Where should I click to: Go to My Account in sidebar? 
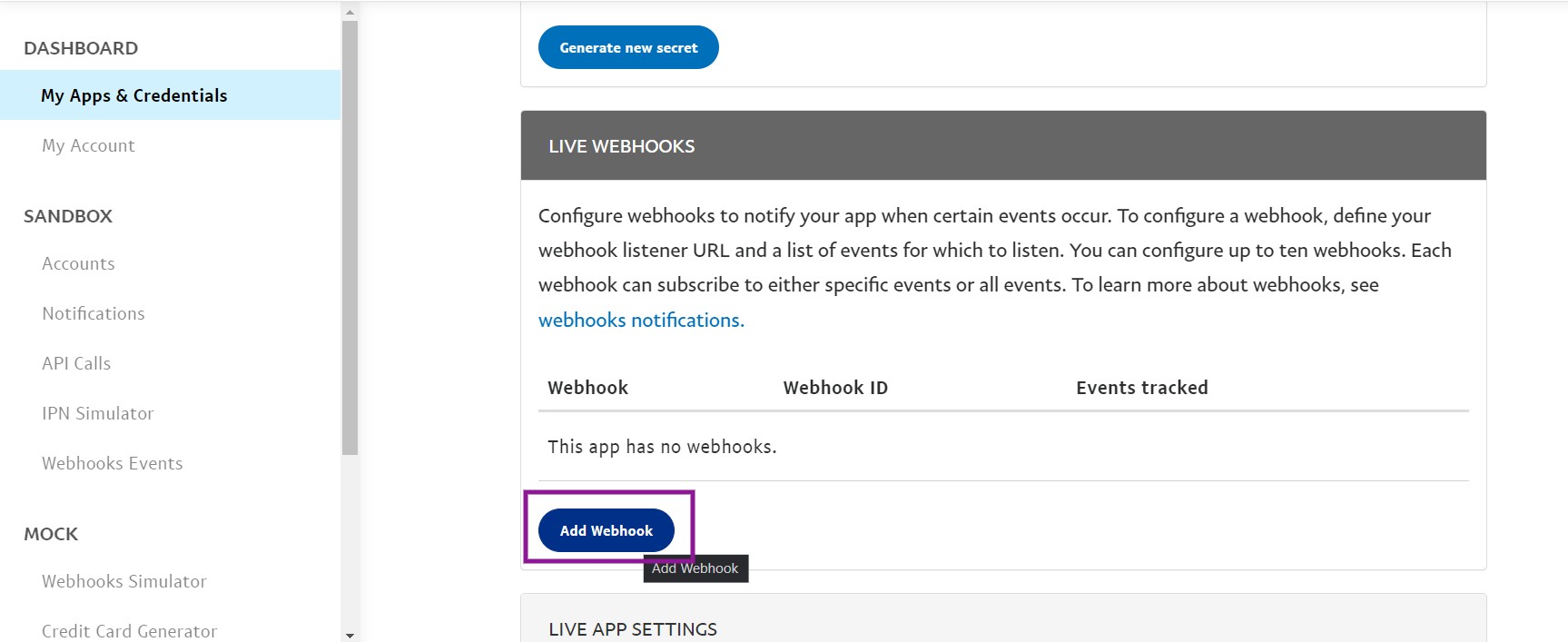click(x=88, y=145)
